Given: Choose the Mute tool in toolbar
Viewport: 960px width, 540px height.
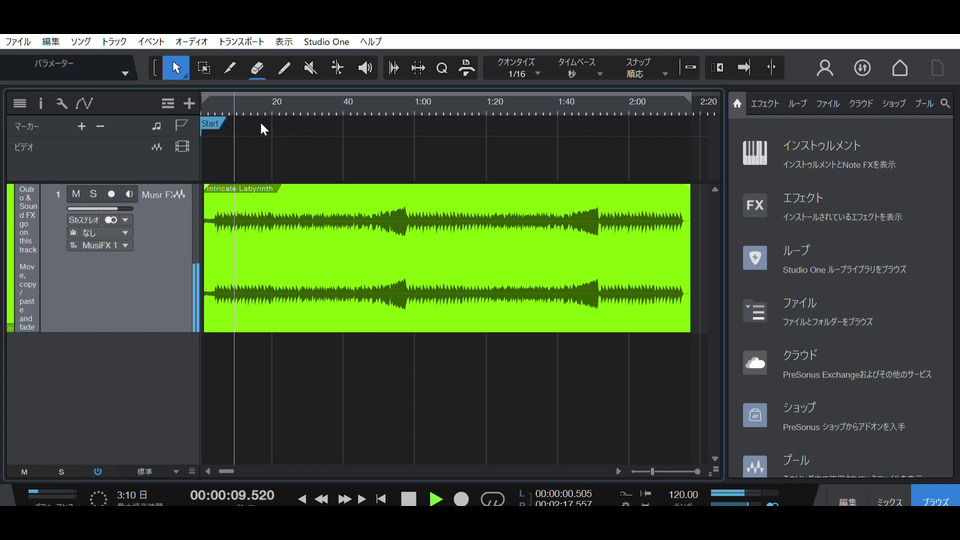Looking at the screenshot, I should click(x=310, y=68).
